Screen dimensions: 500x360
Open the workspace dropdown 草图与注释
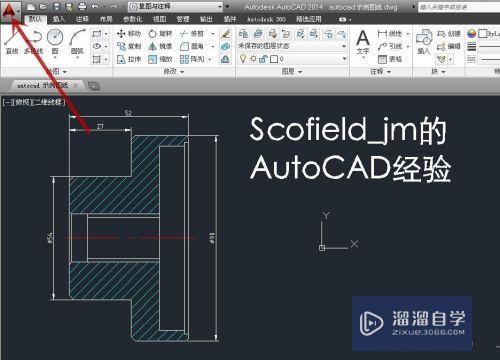pyautogui.click(x=175, y=6)
